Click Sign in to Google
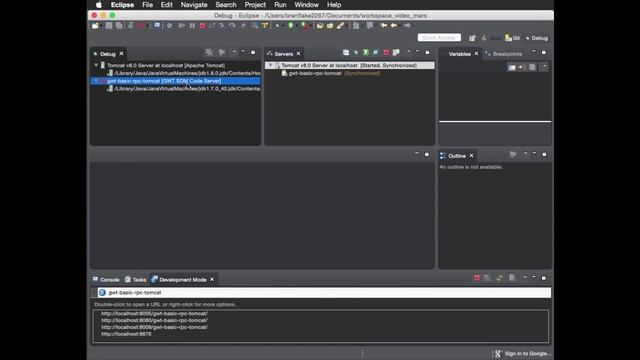 [523, 353]
